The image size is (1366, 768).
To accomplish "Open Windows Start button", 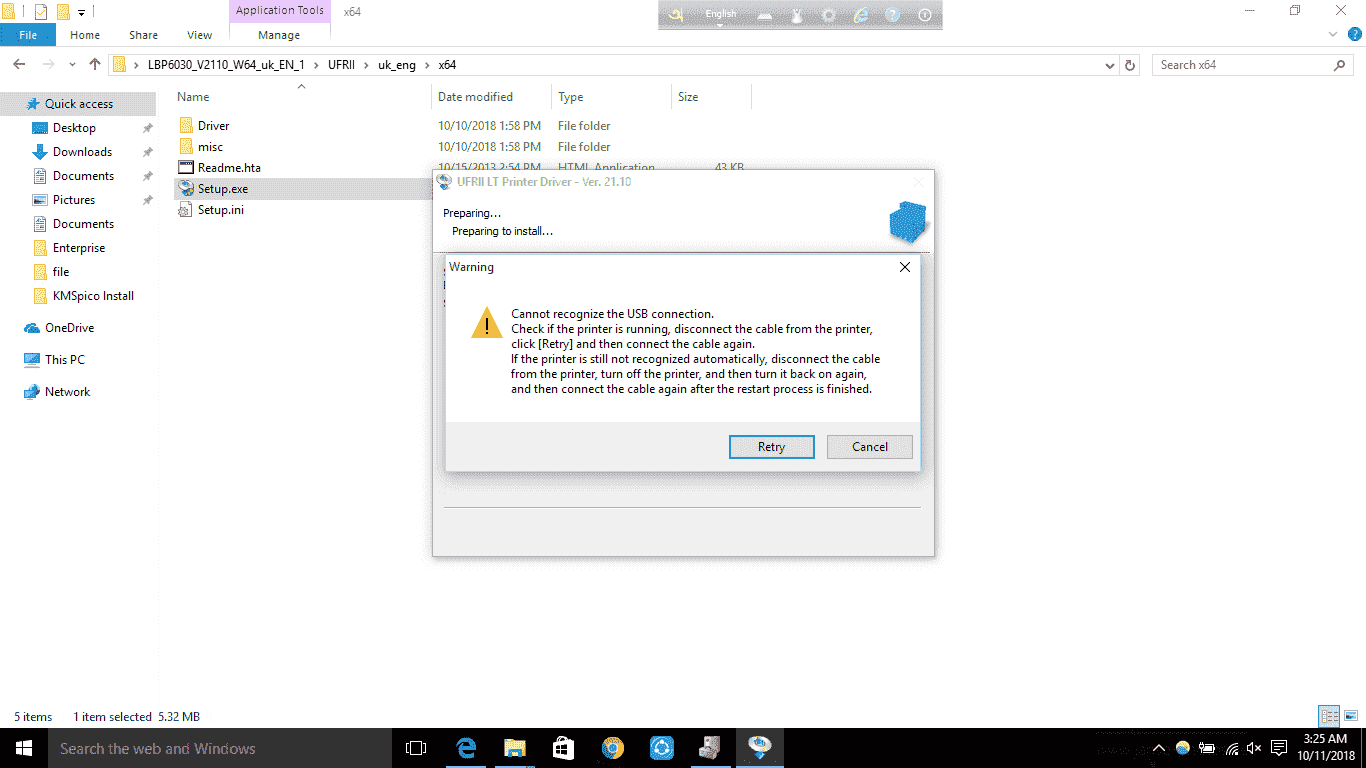I will [x=24, y=748].
